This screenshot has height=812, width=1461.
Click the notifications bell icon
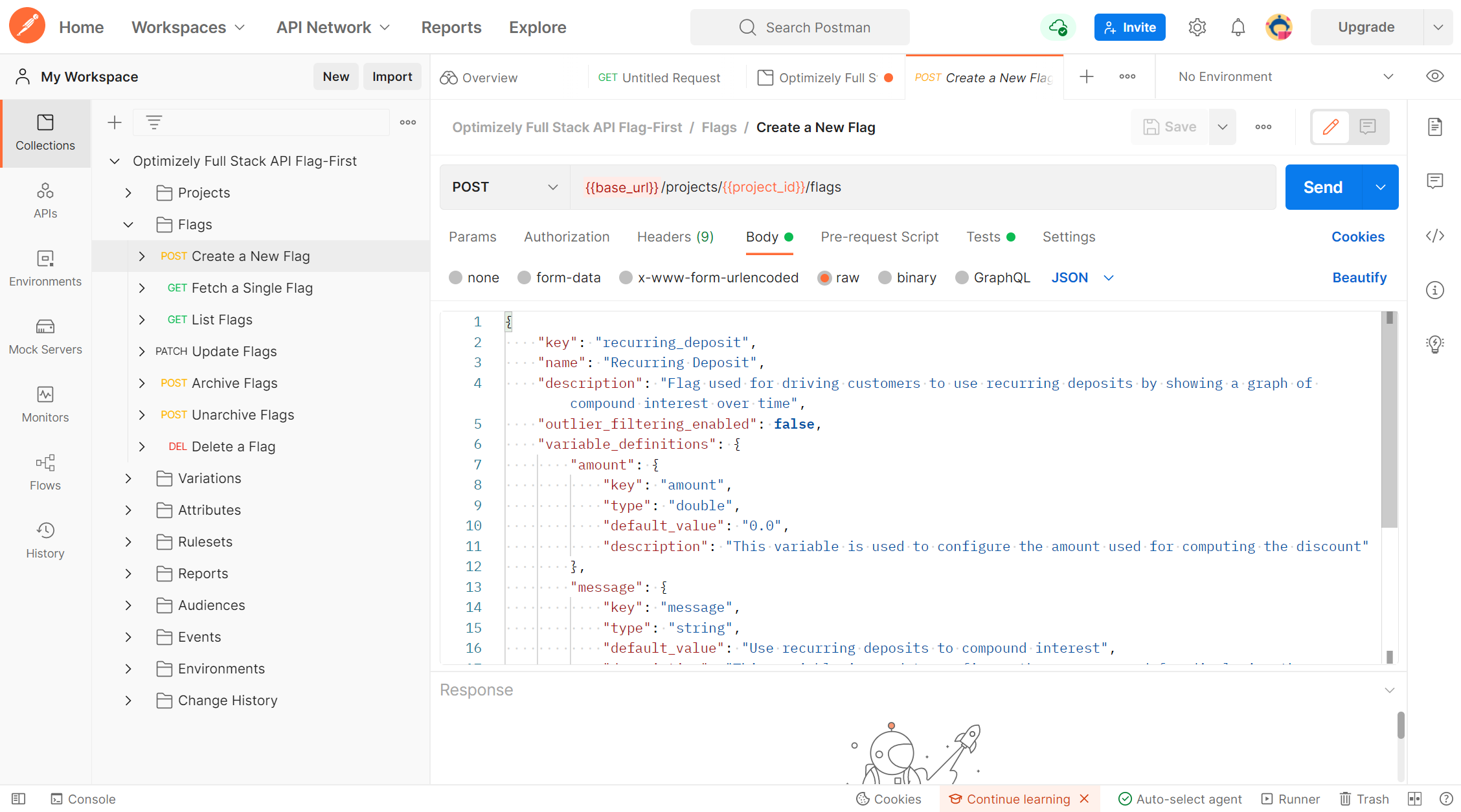click(1238, 27)
